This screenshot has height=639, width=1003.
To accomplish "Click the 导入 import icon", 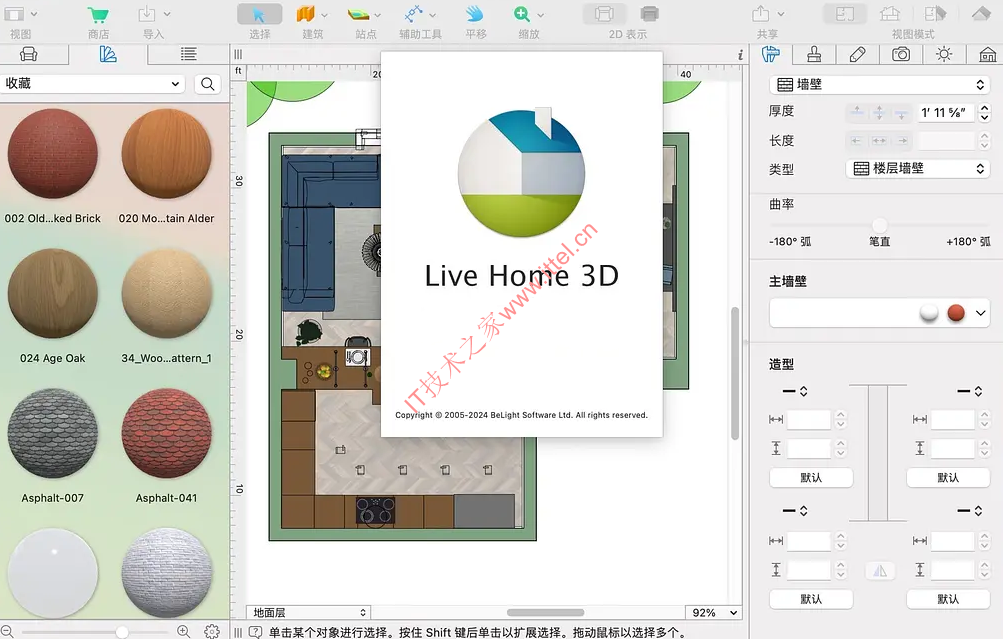I will tap(147, 14).
